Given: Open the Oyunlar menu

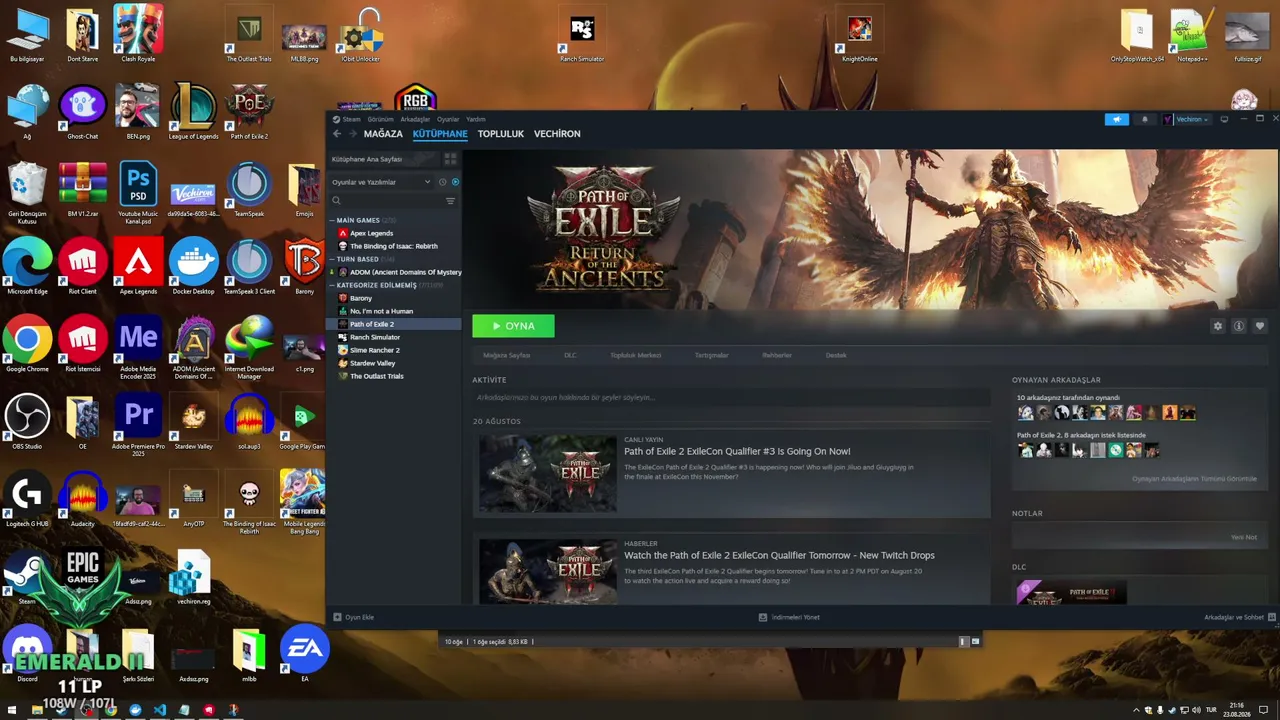Looking at the screenshot, I should point(448,119).
